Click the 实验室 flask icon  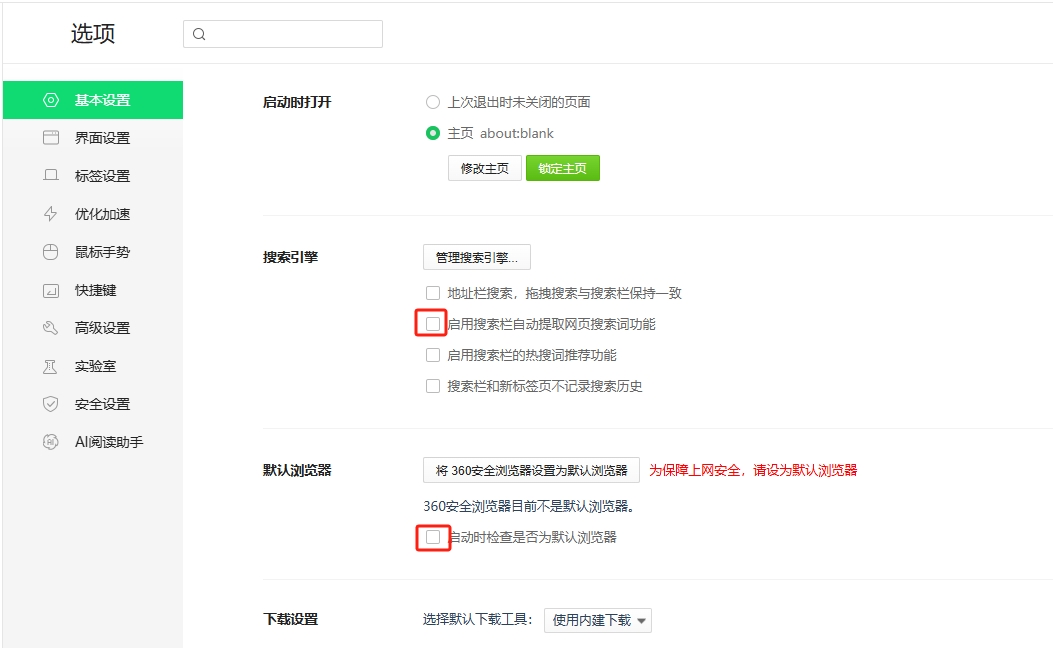(x=51, y=366)
